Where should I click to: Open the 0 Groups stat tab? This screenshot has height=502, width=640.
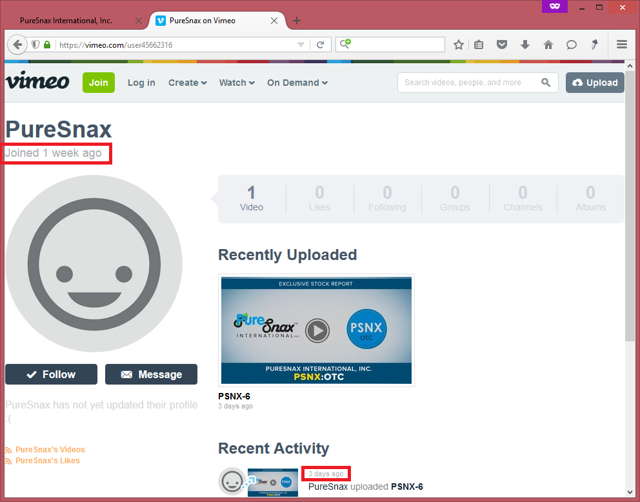455,199
